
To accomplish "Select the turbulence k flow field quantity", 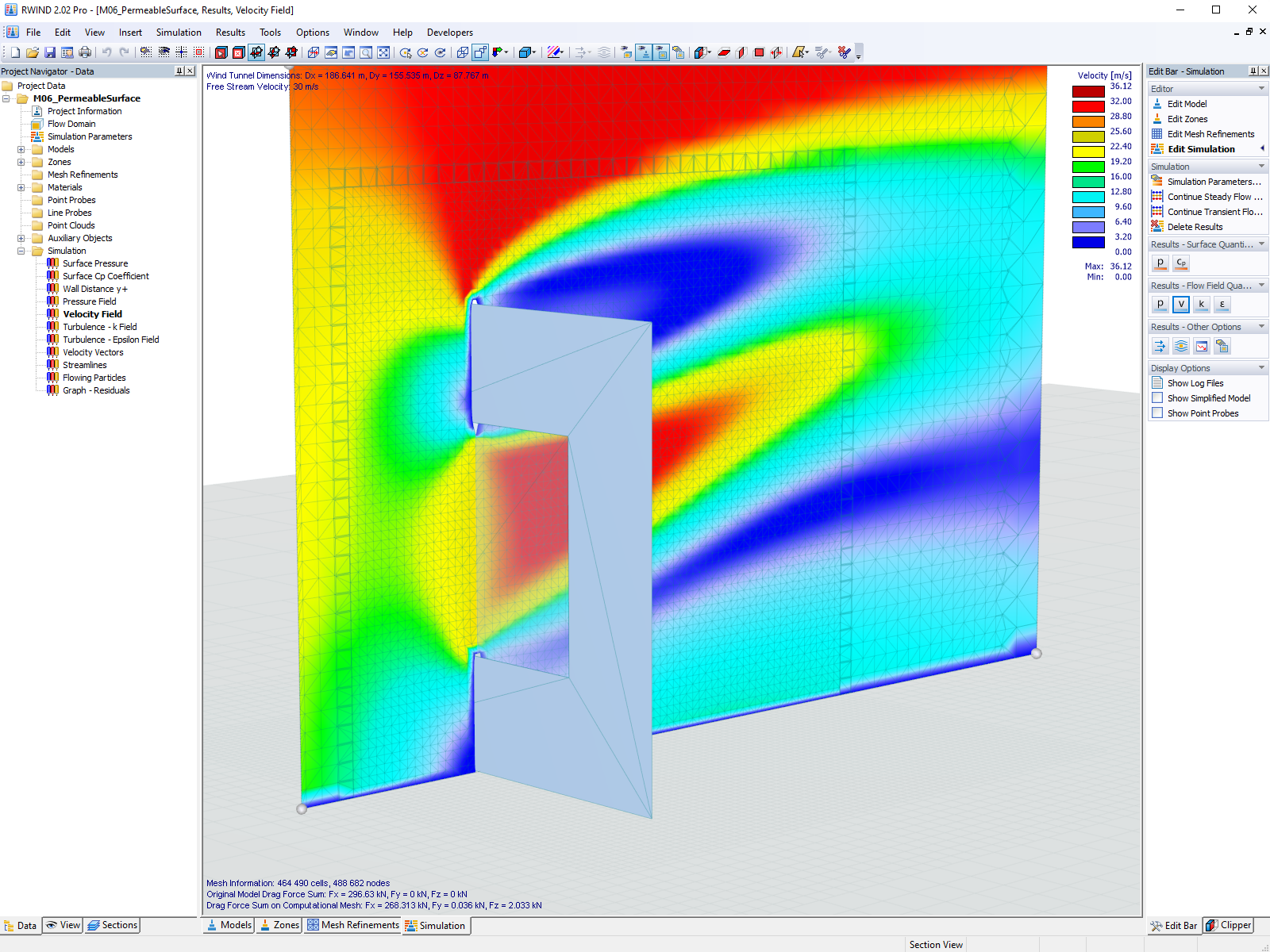I will [1202, 304].
